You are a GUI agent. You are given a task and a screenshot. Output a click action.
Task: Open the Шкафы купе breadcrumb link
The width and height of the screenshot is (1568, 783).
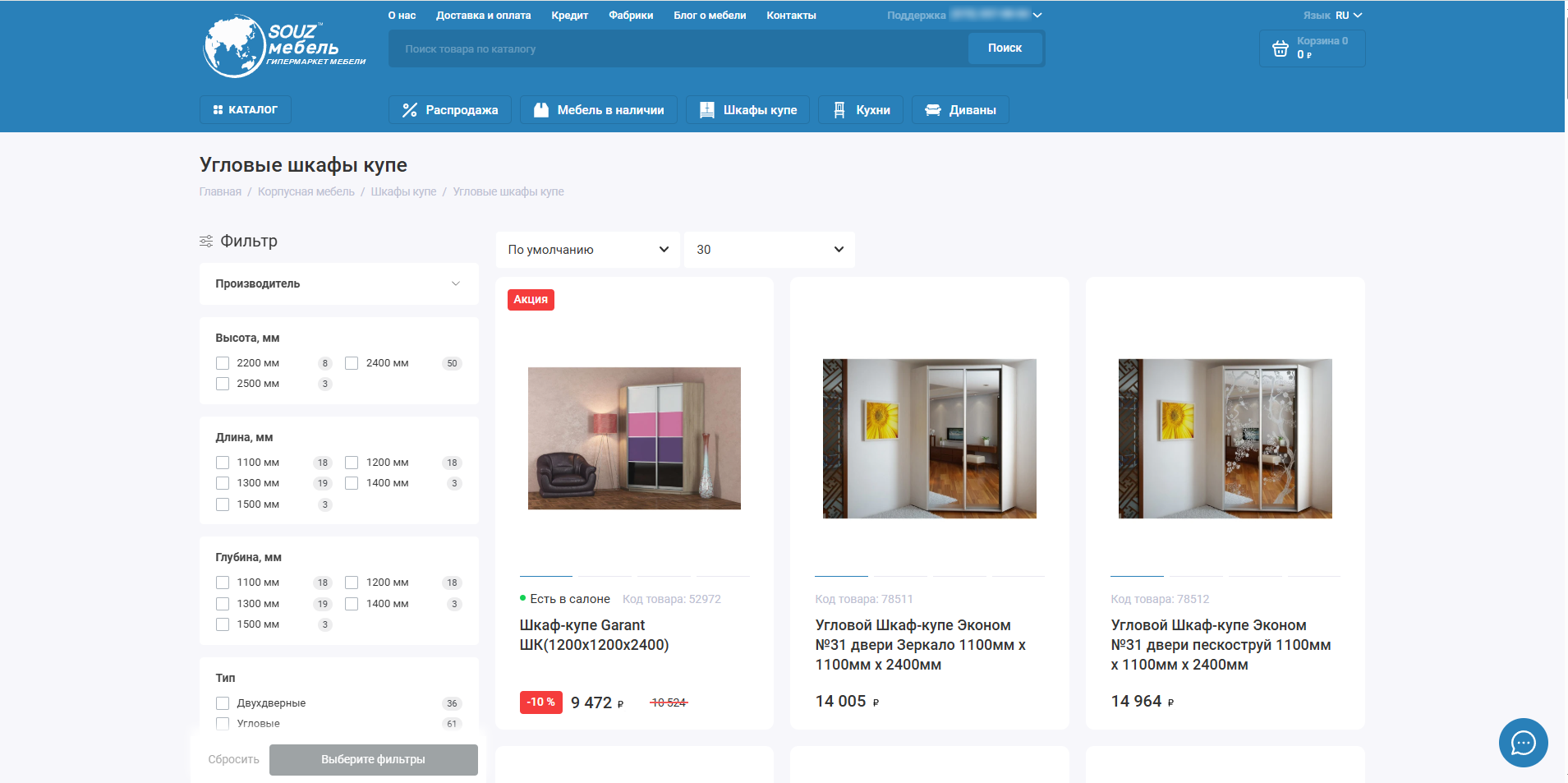403,191
